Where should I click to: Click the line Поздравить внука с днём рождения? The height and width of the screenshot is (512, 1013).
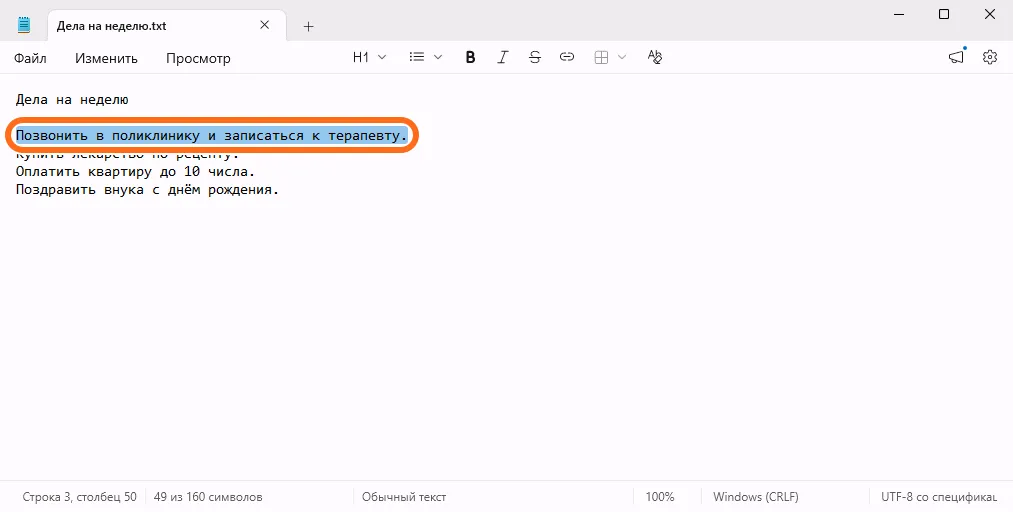pyautogui.click(x=147, y=190)
